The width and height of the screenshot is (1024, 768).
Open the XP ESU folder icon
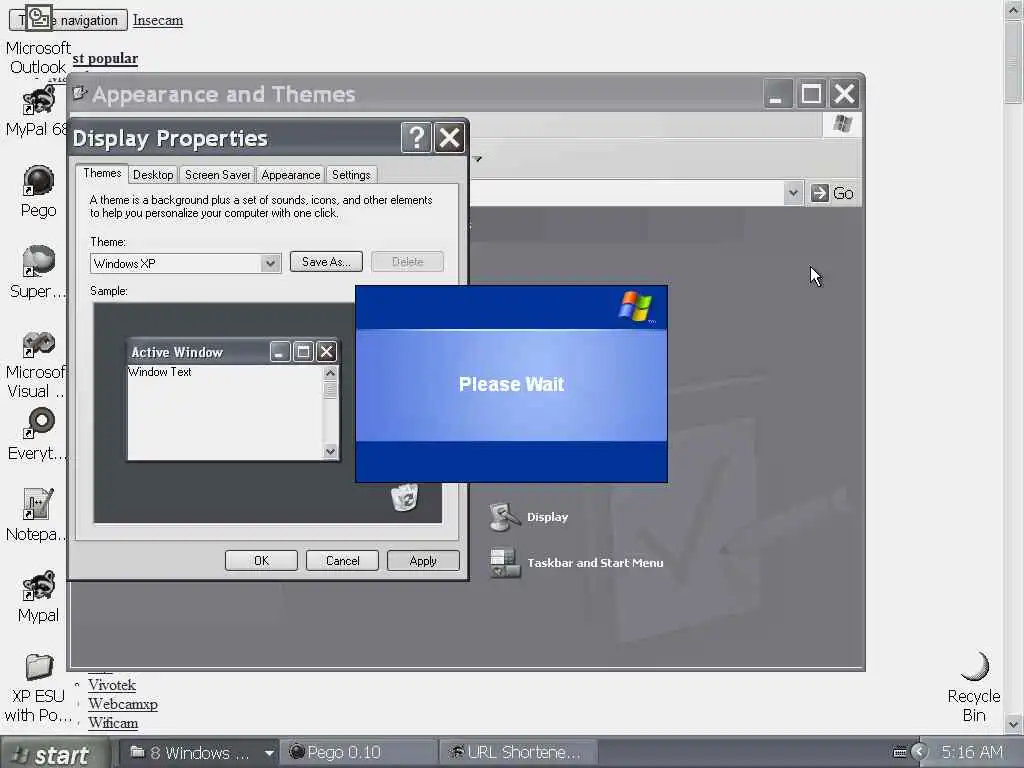pyautogui.click(x=38, y=688)
